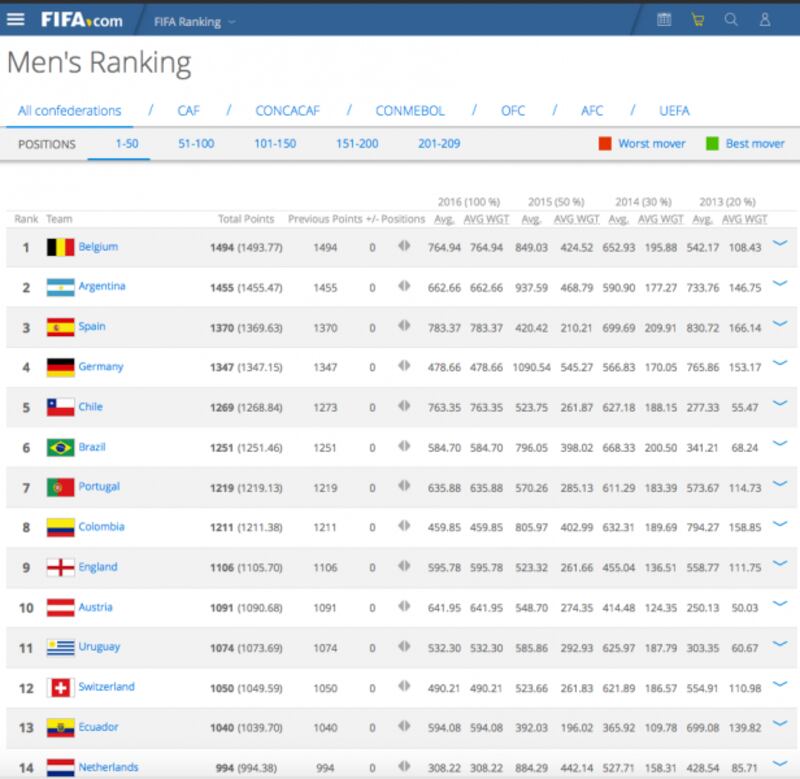Click Brazil's position movement indicator icon
Viewport: 800px width, 779px height.
(x=404, y=446)
